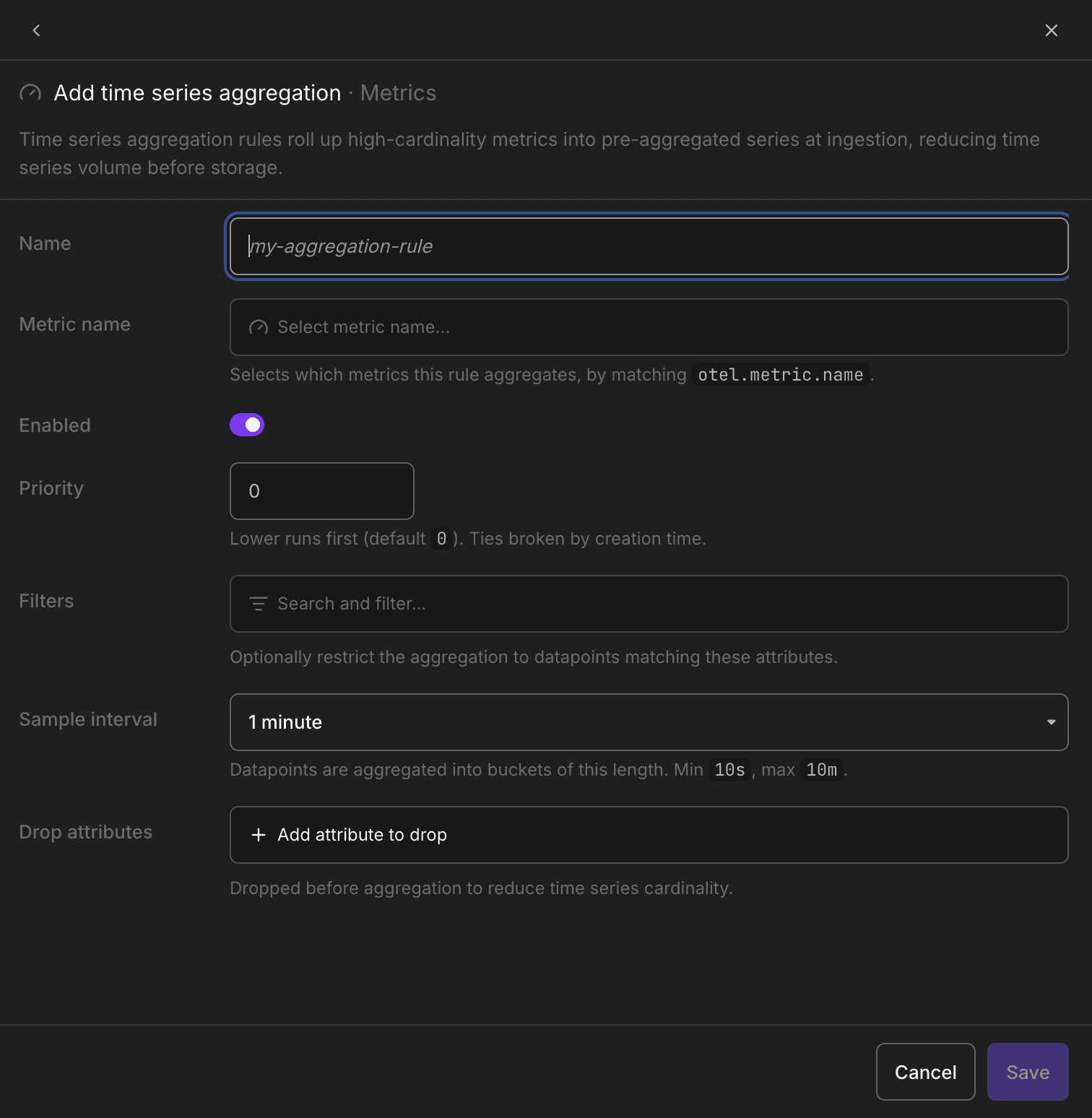Click the Metric name label
This screenshot has width=1092, height=1118.
point(75,324)
